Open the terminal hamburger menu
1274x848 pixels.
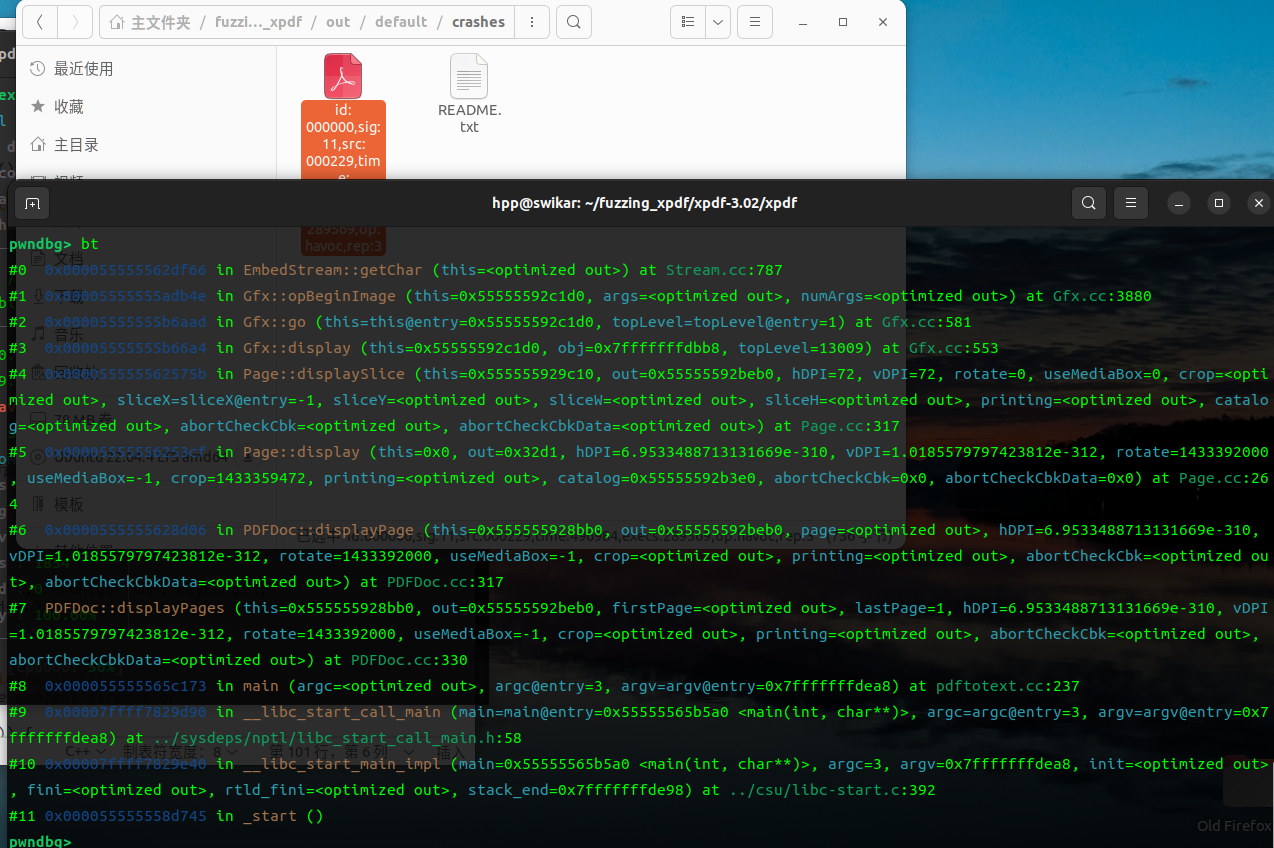[1131, 203]
